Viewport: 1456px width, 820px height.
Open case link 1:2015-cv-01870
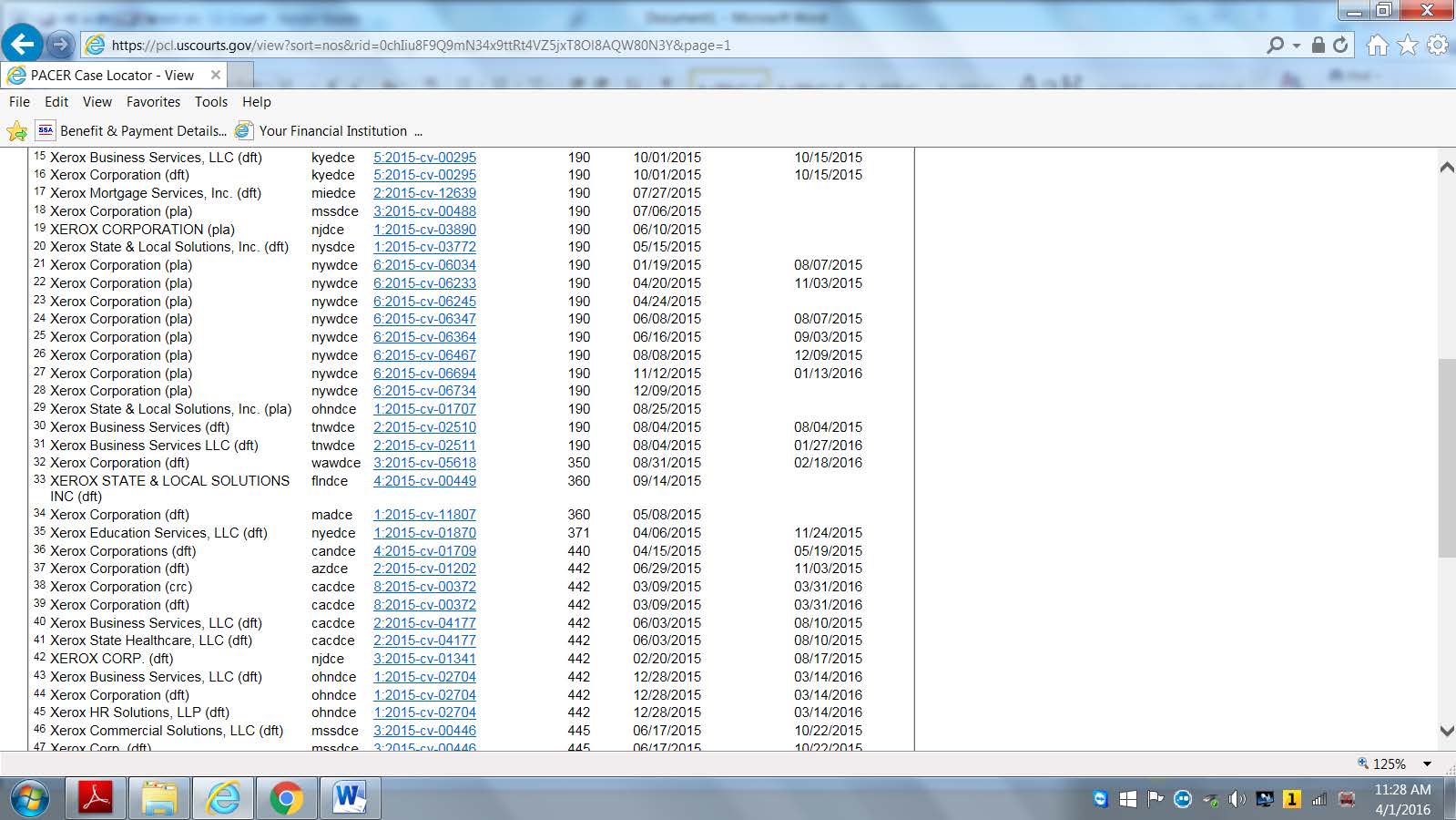[x=424, y=533]
